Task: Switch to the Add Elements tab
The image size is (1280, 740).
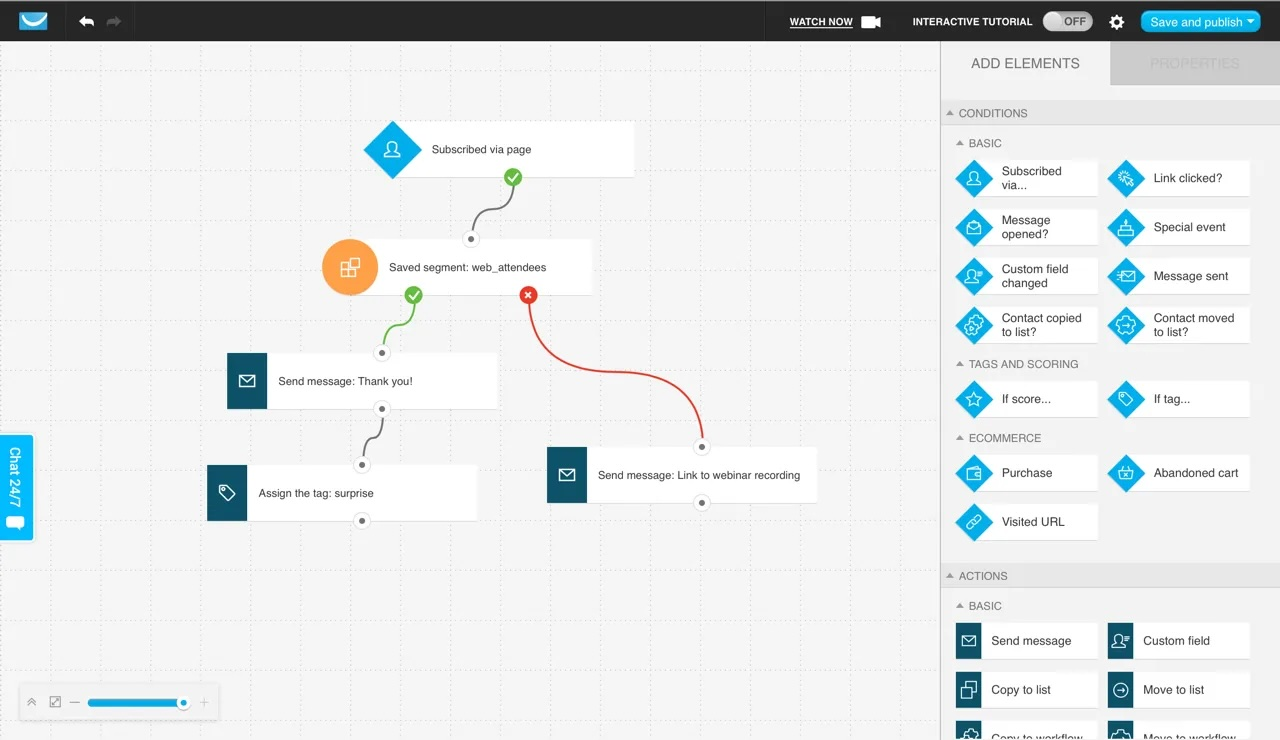Action: [x=1025, y=63]
